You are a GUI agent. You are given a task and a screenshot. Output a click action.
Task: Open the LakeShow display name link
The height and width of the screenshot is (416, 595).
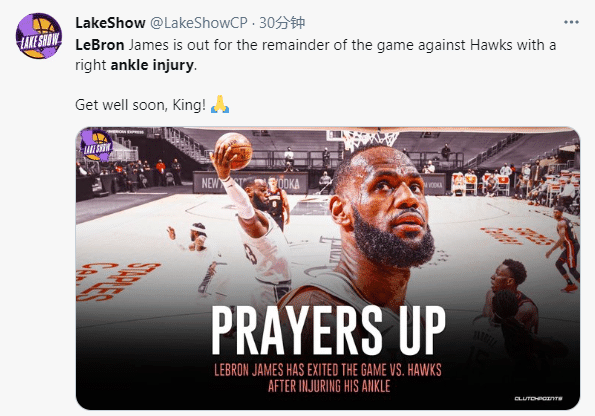pyautogui.click(x=110, y=23)
